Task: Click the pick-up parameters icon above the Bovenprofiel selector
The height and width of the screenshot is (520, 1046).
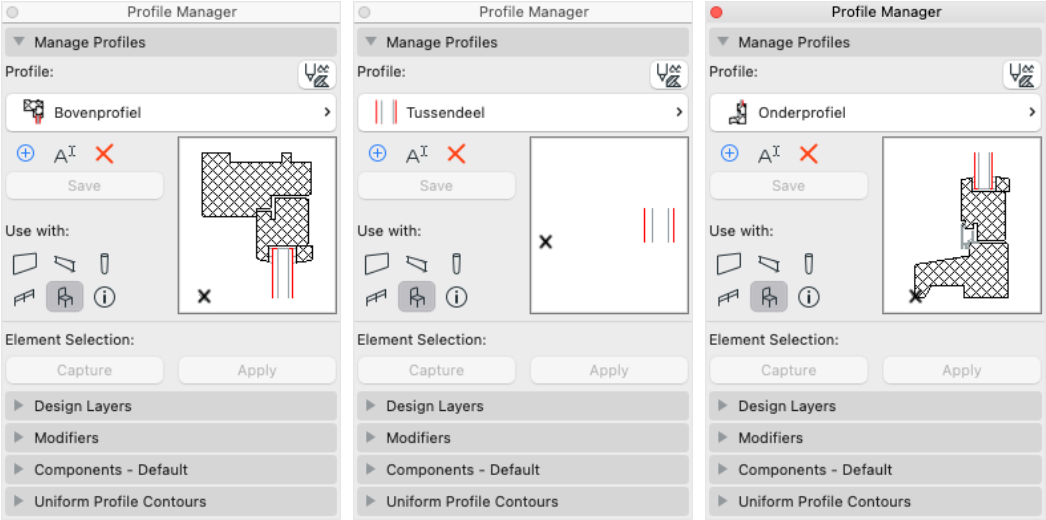Action: tap(317, 75)
